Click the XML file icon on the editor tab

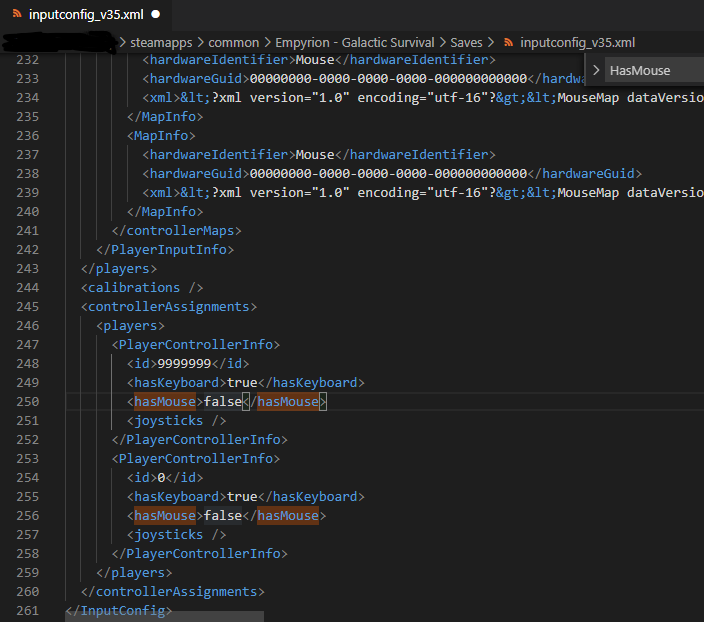(x=17, y=15)
